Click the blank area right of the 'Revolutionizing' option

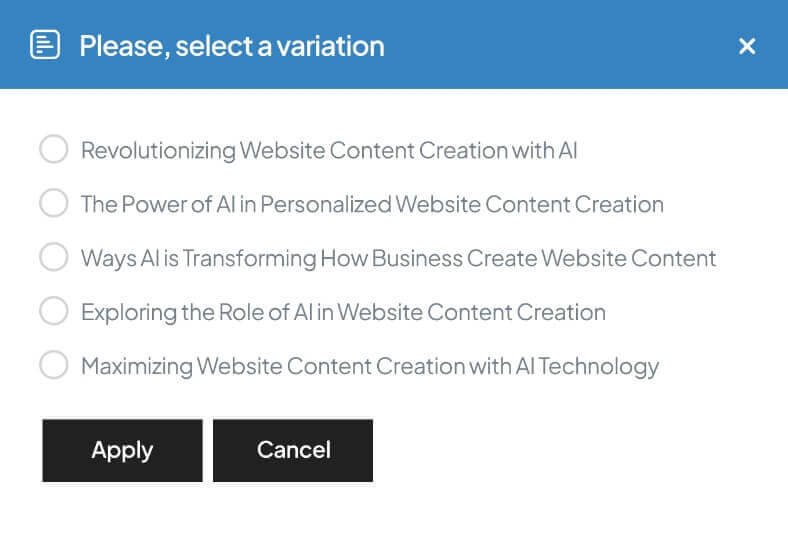(680, 151)
